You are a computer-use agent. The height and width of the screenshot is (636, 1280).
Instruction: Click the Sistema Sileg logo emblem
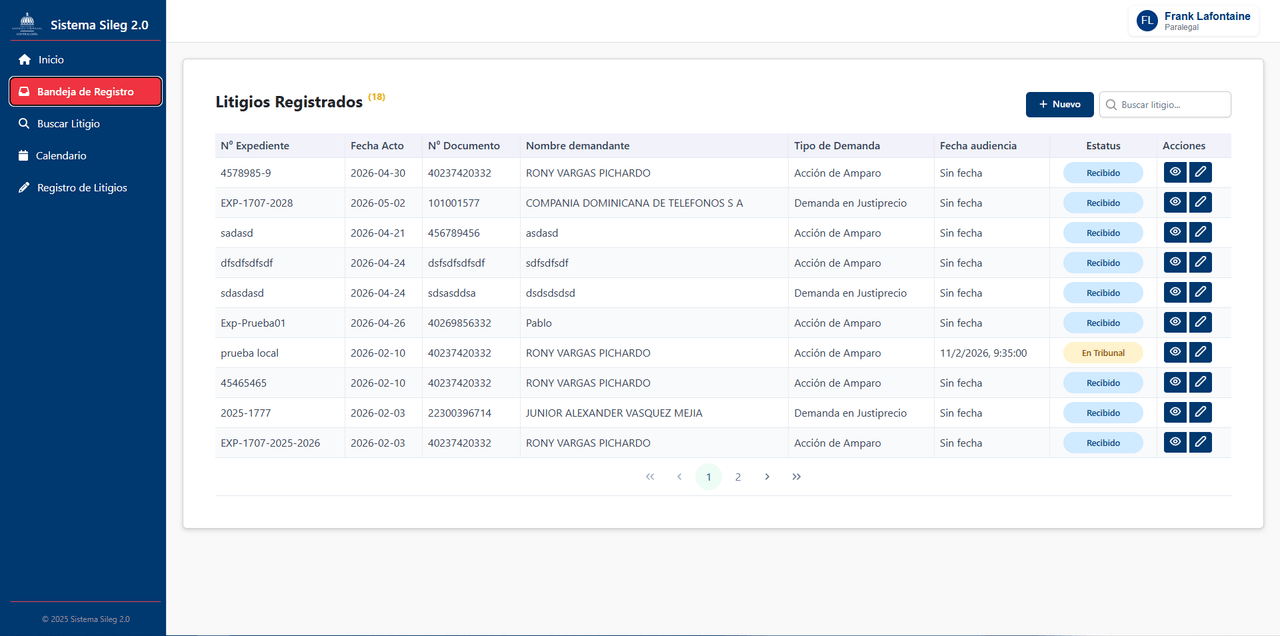(x=27, y=24)
